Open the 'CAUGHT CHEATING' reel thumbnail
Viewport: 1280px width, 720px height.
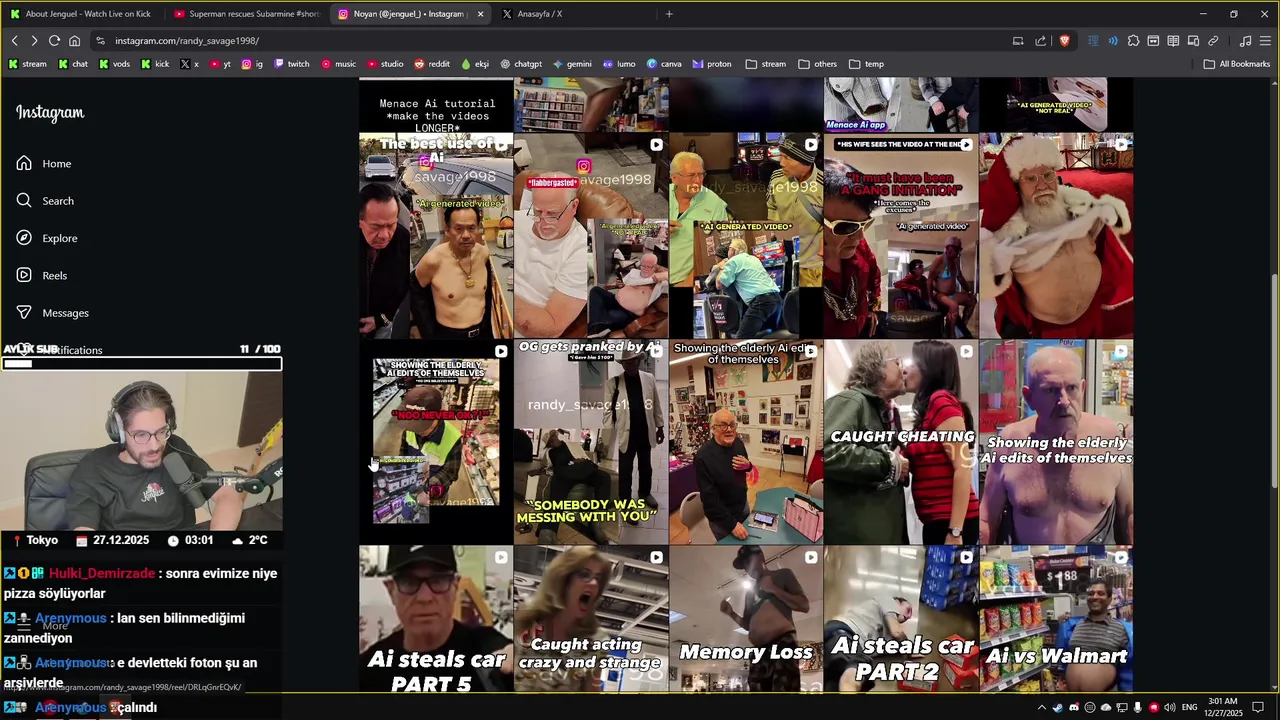[901, 442]
